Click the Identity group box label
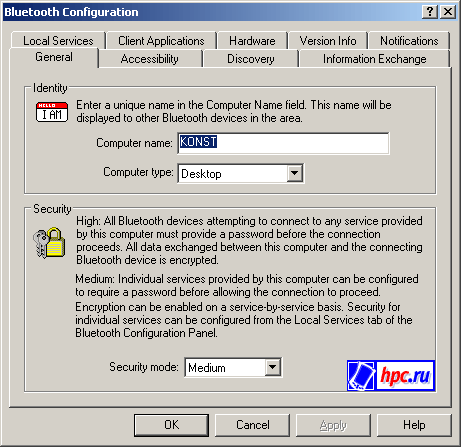This screenshot has height=447, width=461. [x=50, y=88]
